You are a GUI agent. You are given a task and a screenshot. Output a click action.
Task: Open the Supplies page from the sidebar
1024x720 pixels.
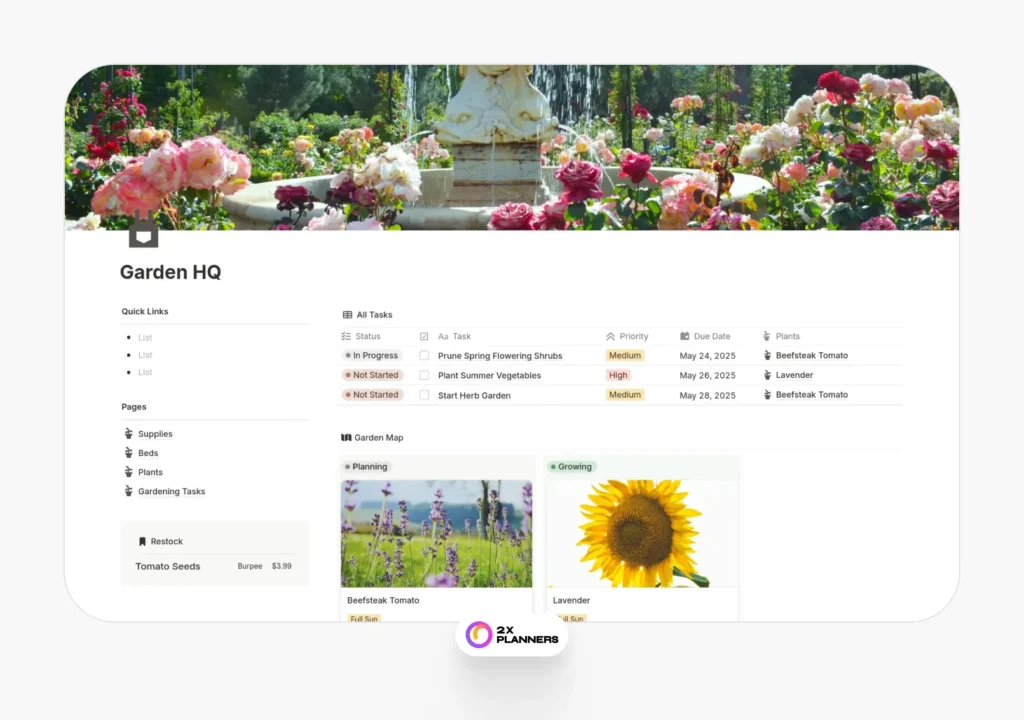point(156,433)
